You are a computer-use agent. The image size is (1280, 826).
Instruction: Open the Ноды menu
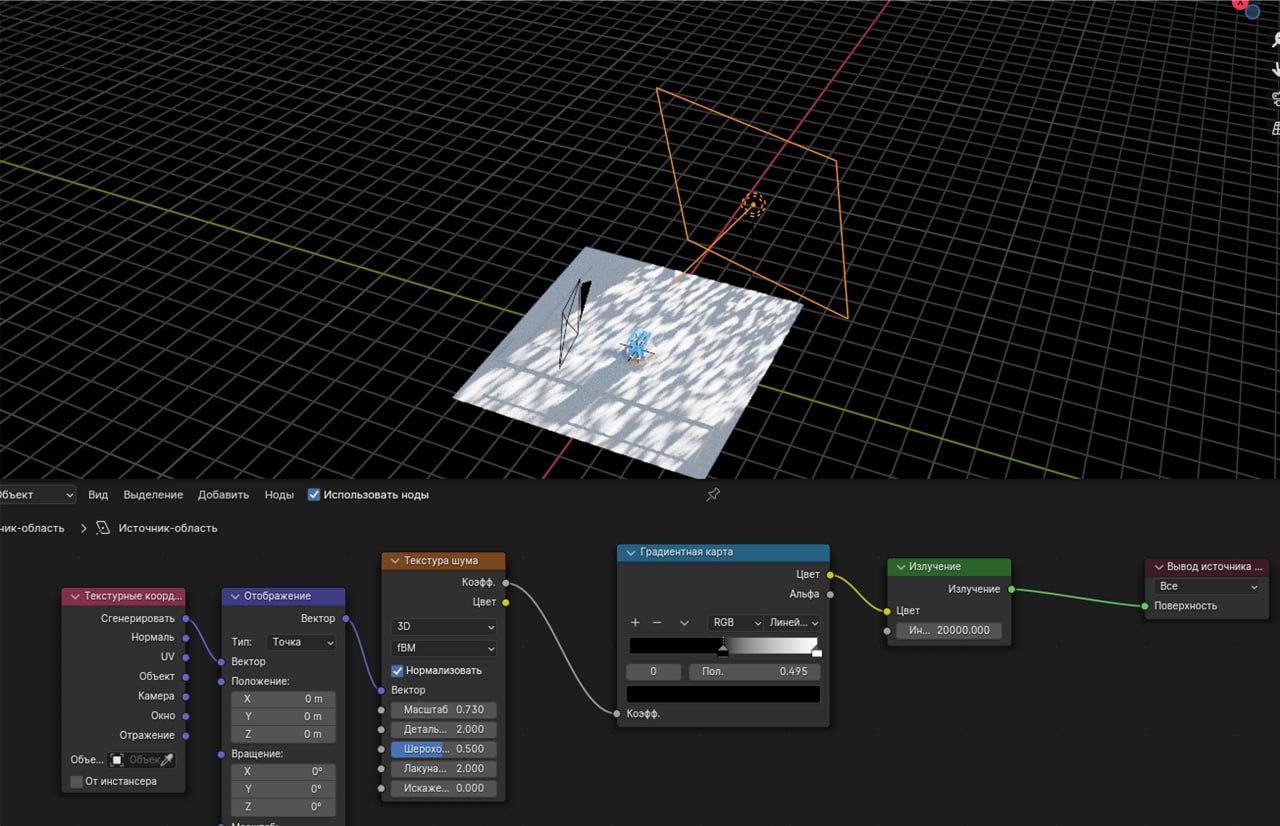coord(279,495)
